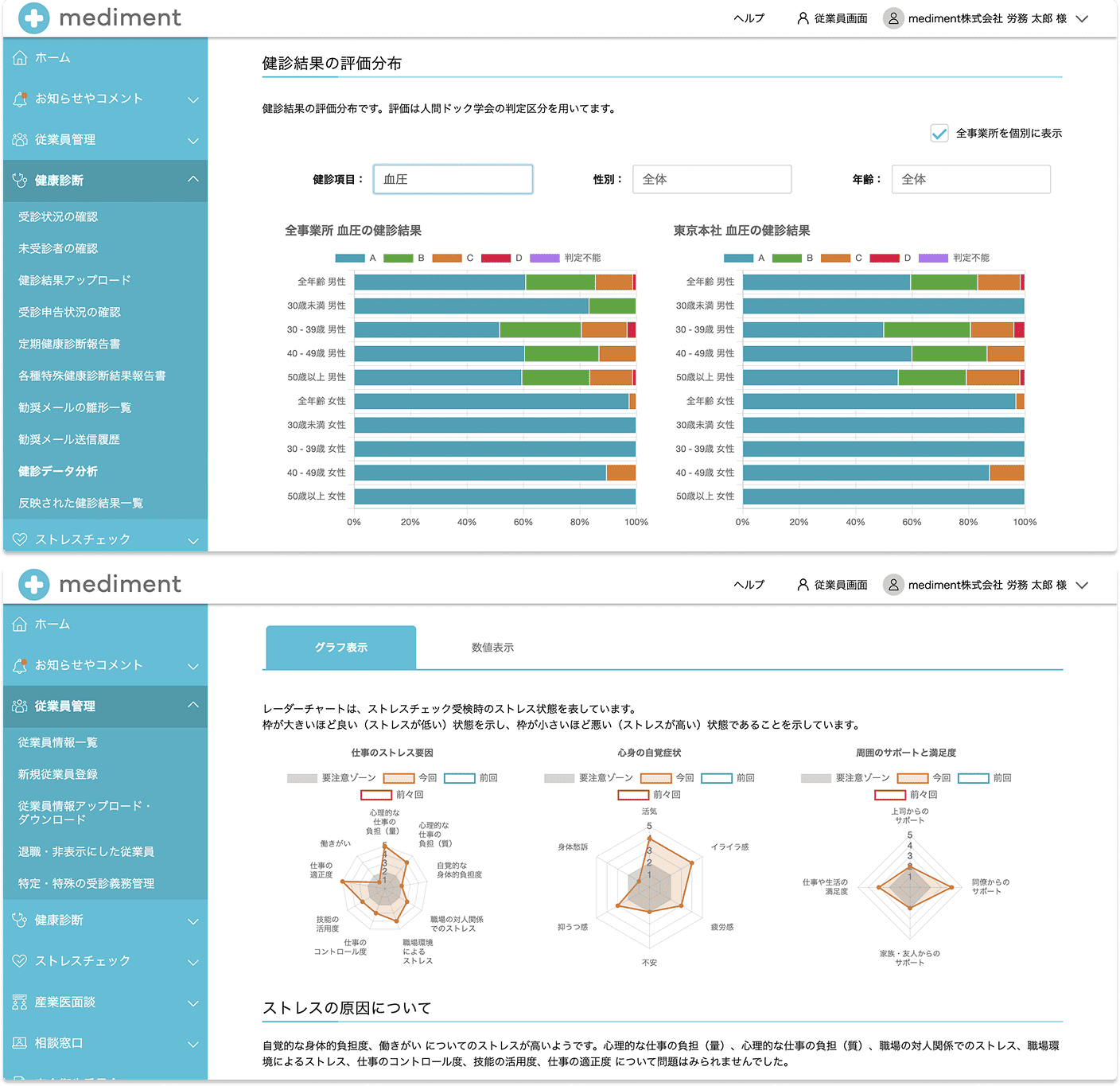Open the ヘルプ link in the top header

click(749, 18)
